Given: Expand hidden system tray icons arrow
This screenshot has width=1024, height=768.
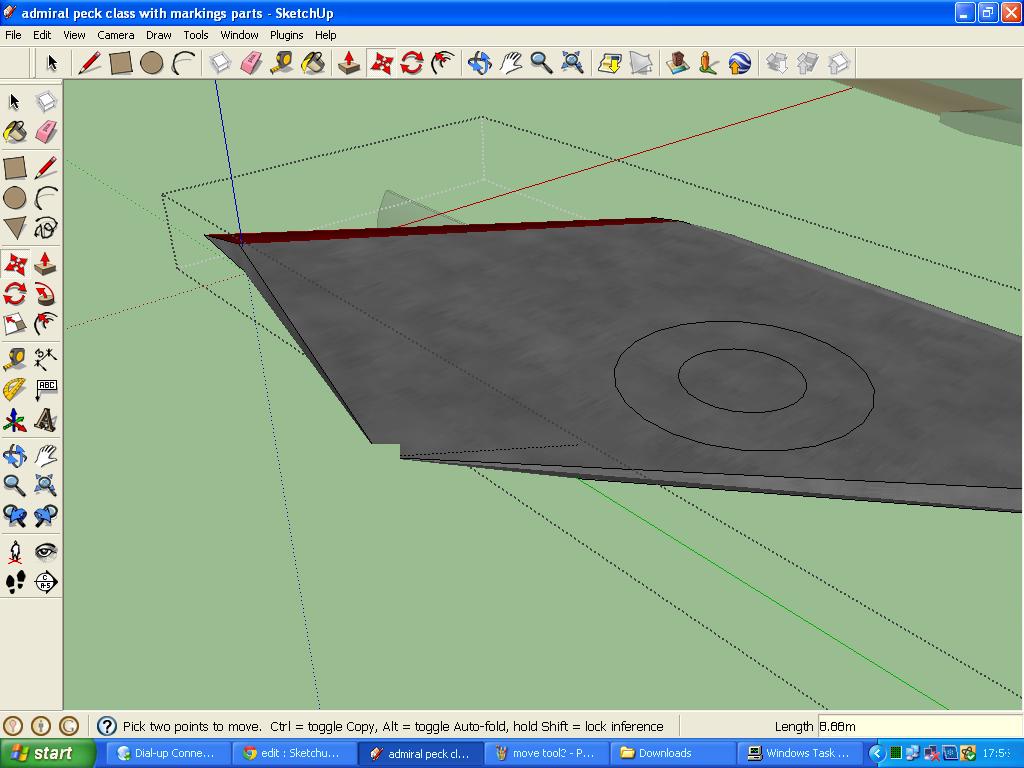Looking at the screenshot, I should click(877, 753).
